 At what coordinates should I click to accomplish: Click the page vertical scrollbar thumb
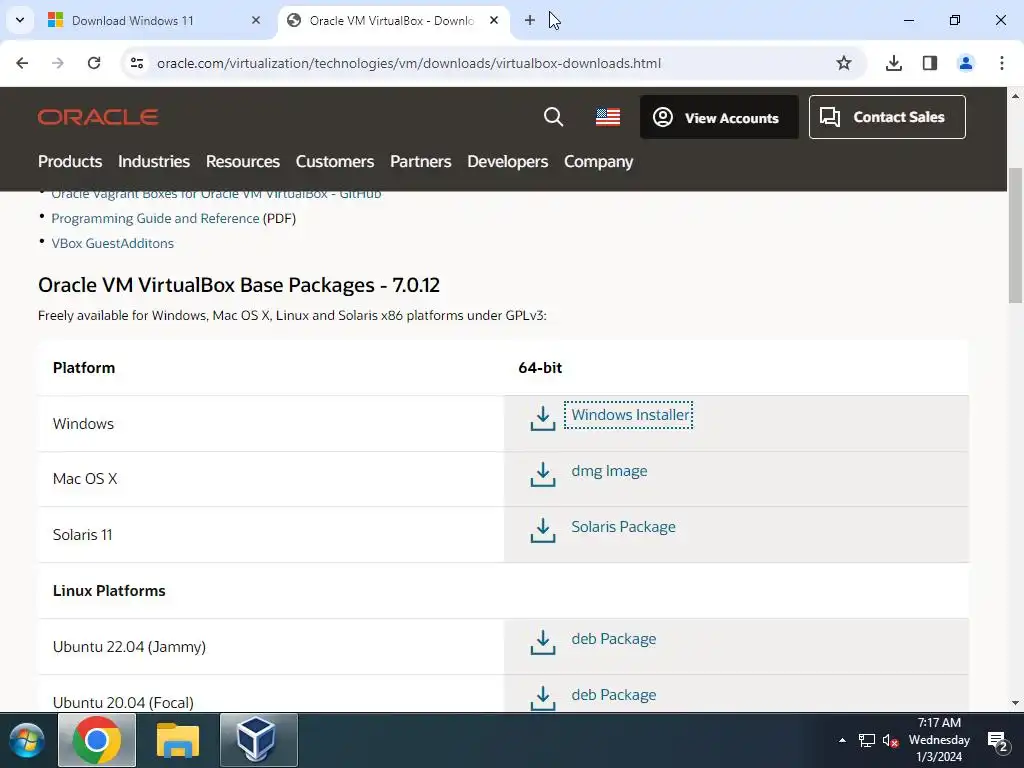point(1016,235)
